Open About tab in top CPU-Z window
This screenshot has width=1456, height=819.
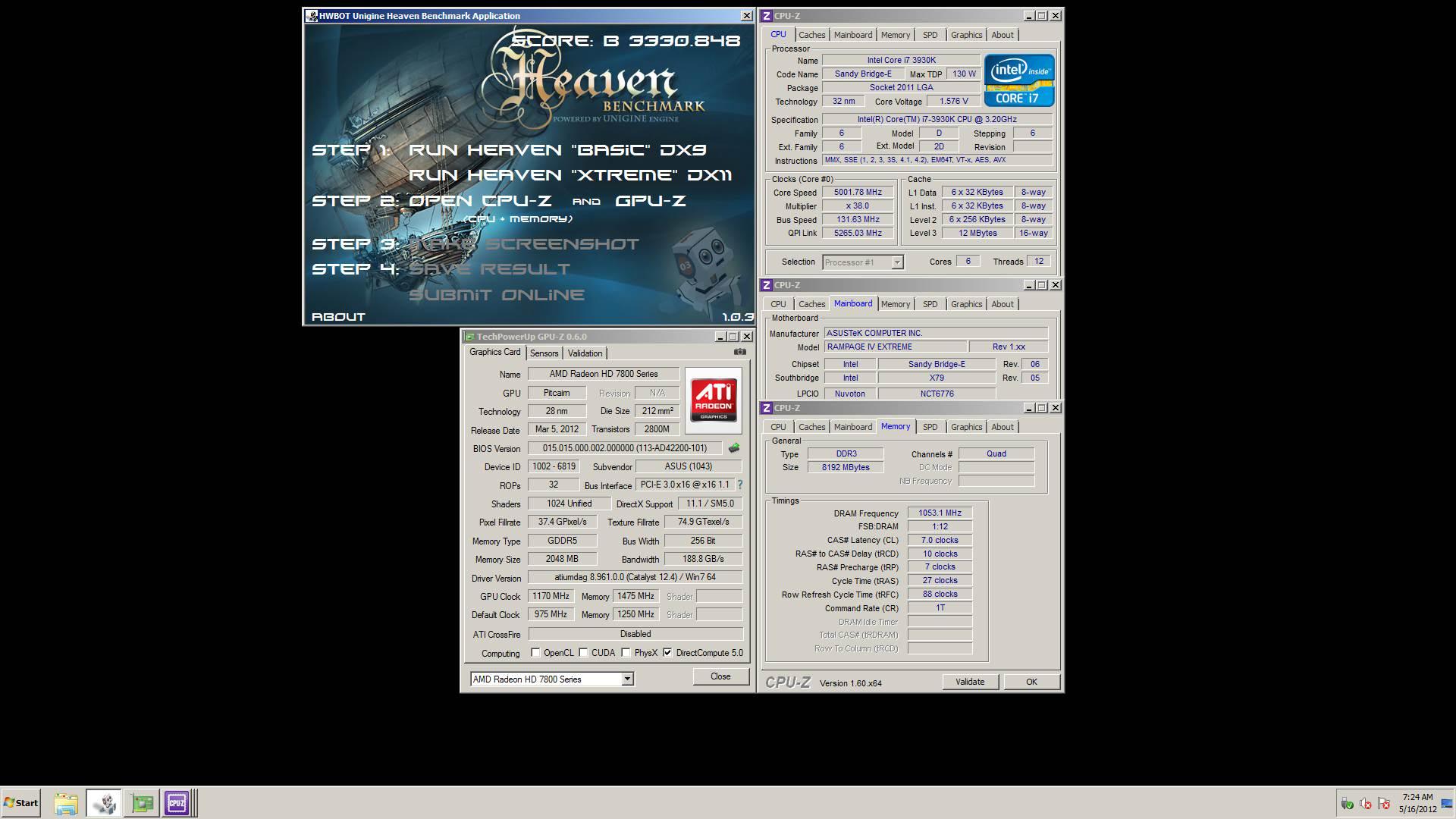point(1002,35)
